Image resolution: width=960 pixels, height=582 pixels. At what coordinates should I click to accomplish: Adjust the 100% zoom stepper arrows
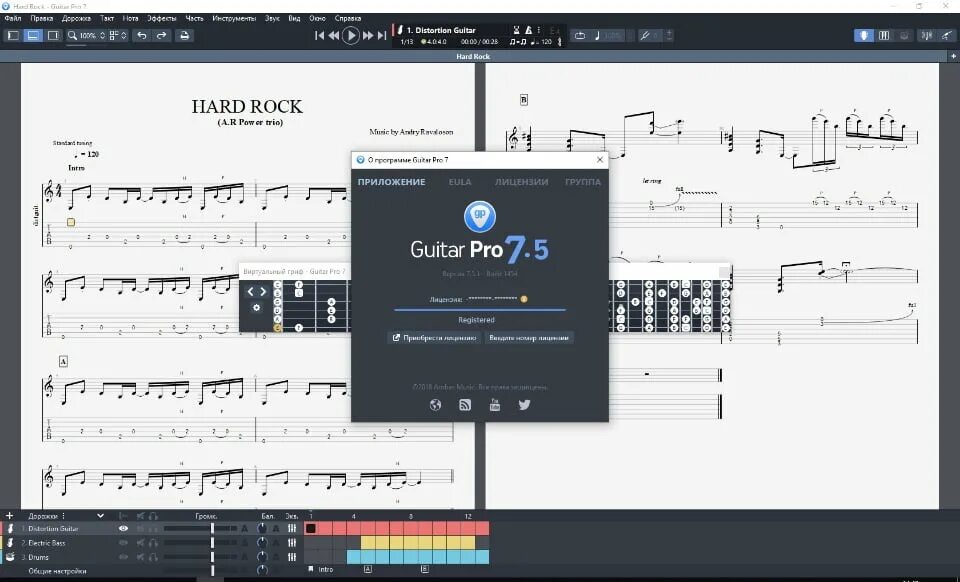[x=102, y=35]
